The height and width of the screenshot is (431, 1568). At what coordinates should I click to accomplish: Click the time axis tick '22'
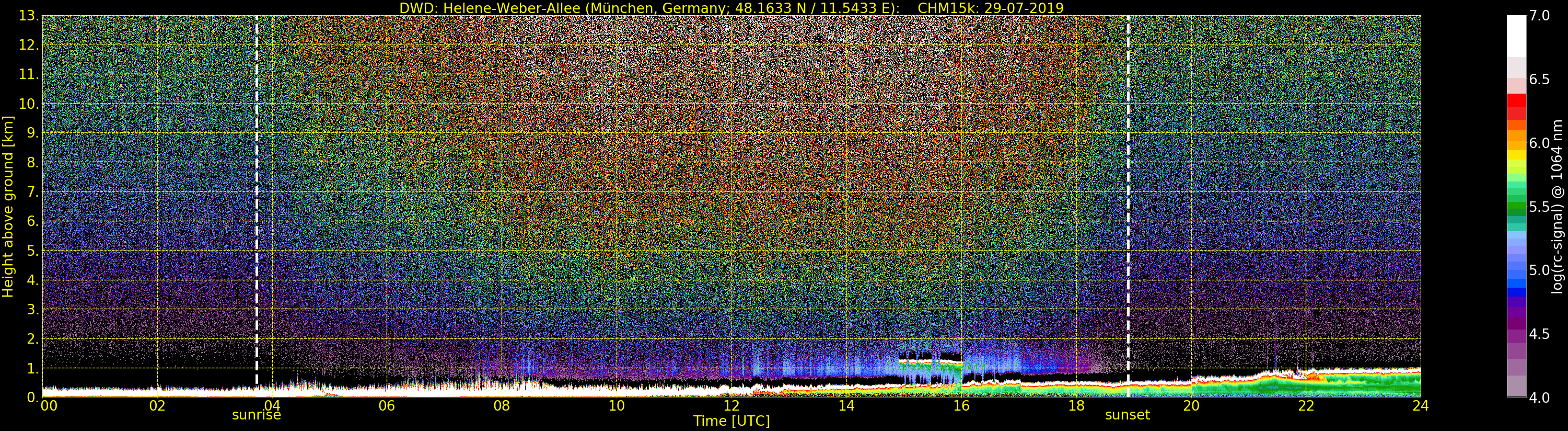point(1306,405)
